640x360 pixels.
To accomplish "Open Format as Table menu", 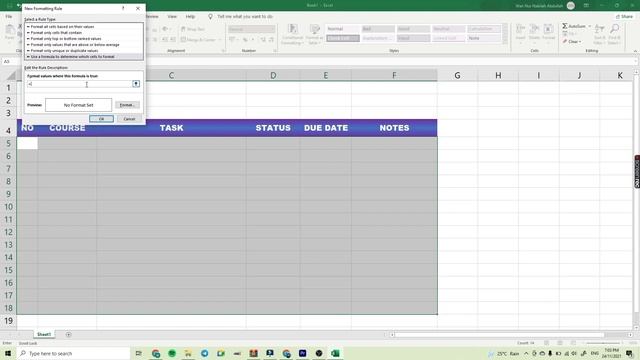I will click(315, 35).
